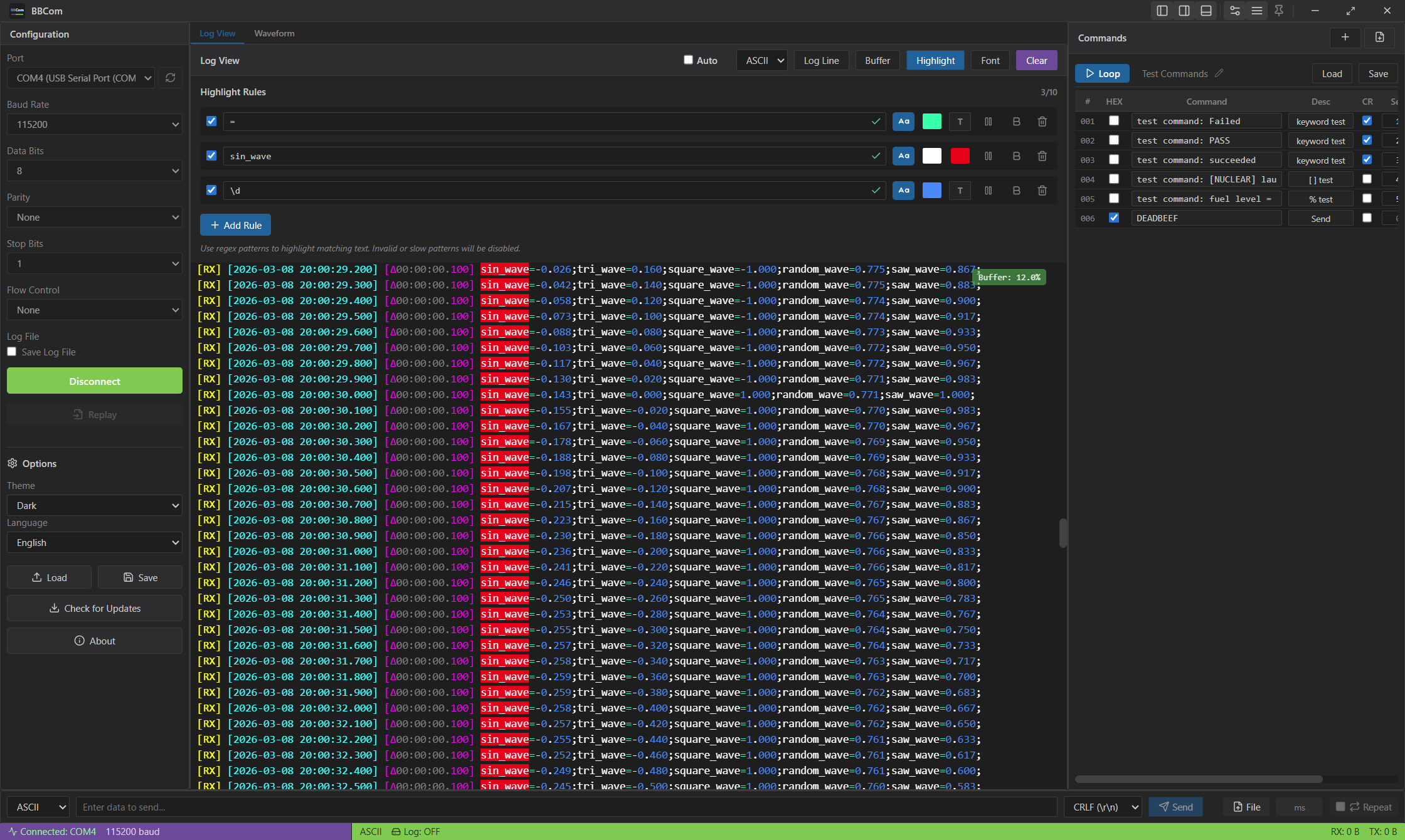Toggle case sensitivity Aa for '\d' rule
This screenshot has width=1405, height=840.
click(x=904, y=191)
